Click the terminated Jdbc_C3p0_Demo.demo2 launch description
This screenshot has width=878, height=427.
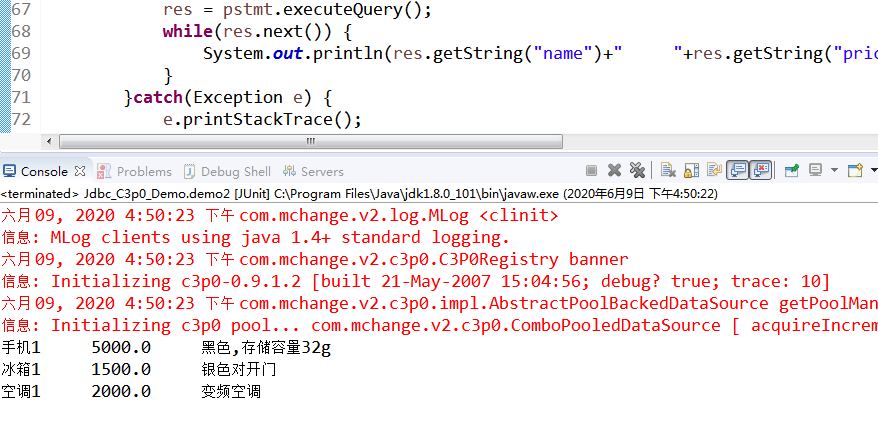(x=359, y=194)
